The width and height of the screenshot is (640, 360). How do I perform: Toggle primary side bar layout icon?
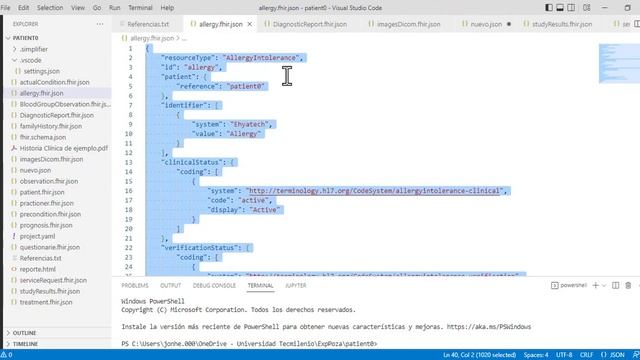[x=549, y=8]
